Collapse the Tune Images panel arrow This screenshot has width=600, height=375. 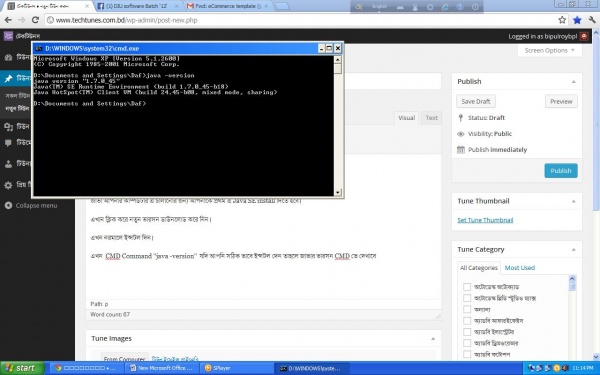(433, 339)
